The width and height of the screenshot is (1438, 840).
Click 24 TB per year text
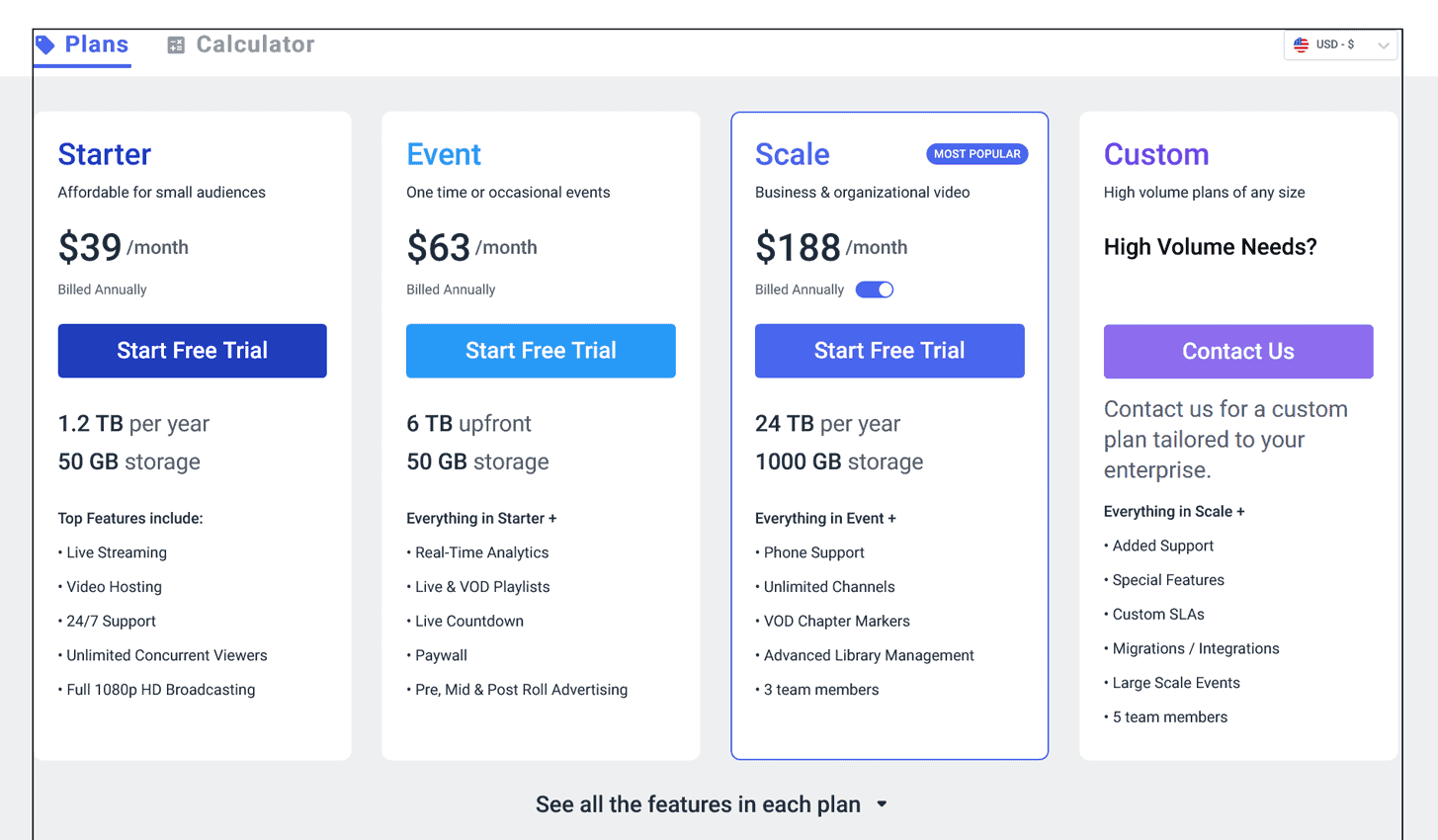coord(828,424)
